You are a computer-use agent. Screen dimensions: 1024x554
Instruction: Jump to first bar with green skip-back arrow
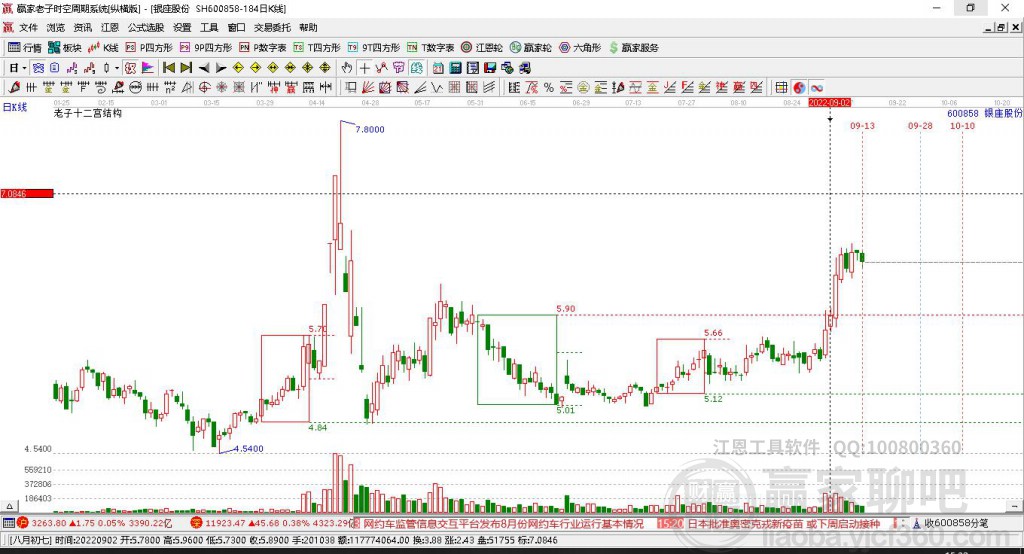[x=168, y=68]
